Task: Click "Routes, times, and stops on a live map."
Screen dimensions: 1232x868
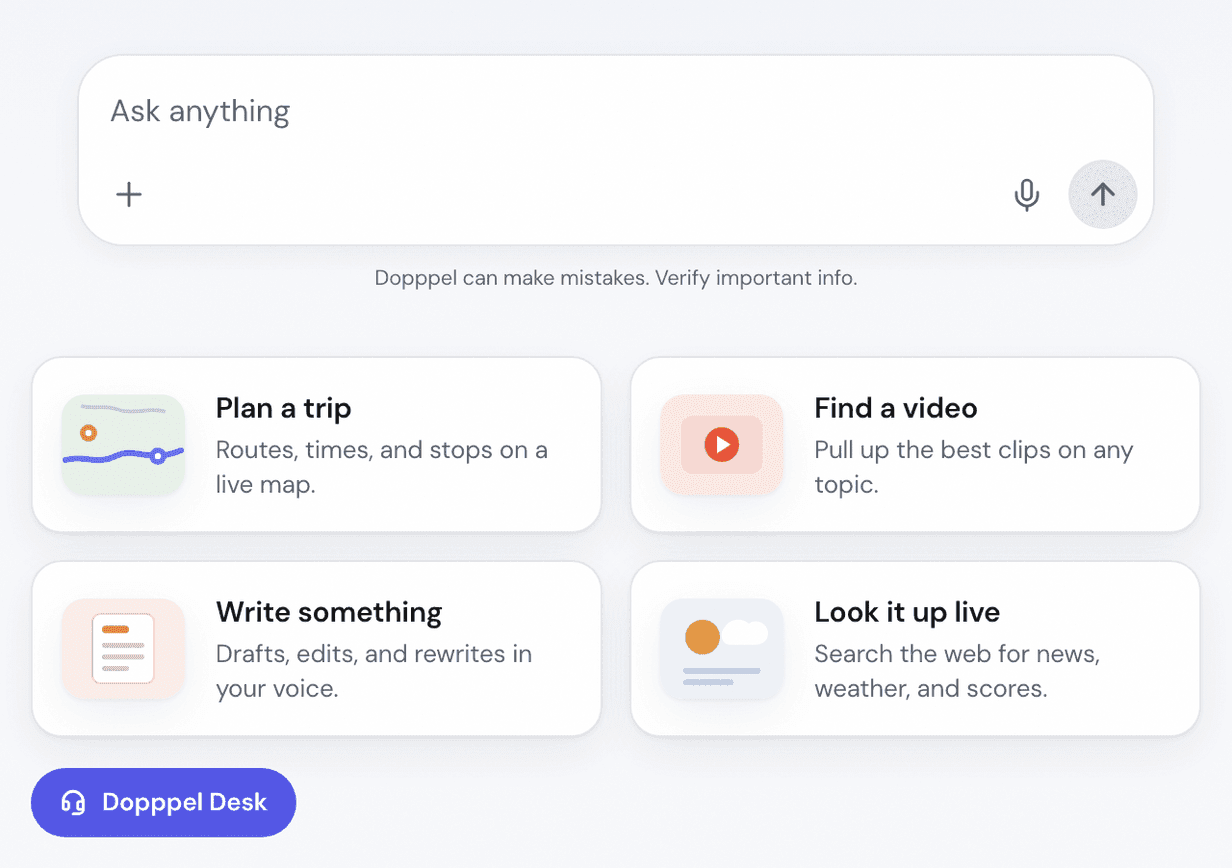Action: pos(382,467)
